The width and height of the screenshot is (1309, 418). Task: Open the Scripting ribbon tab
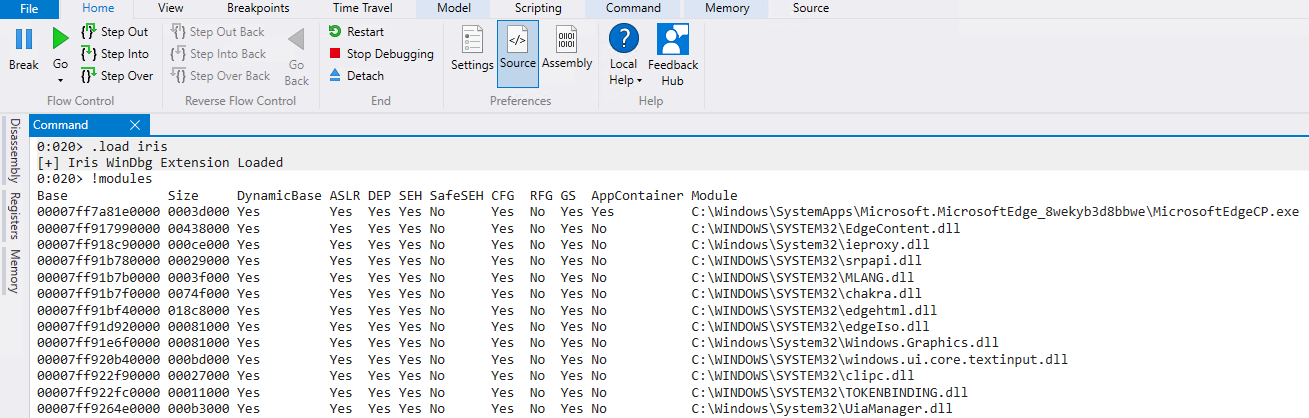pos(538,8)
